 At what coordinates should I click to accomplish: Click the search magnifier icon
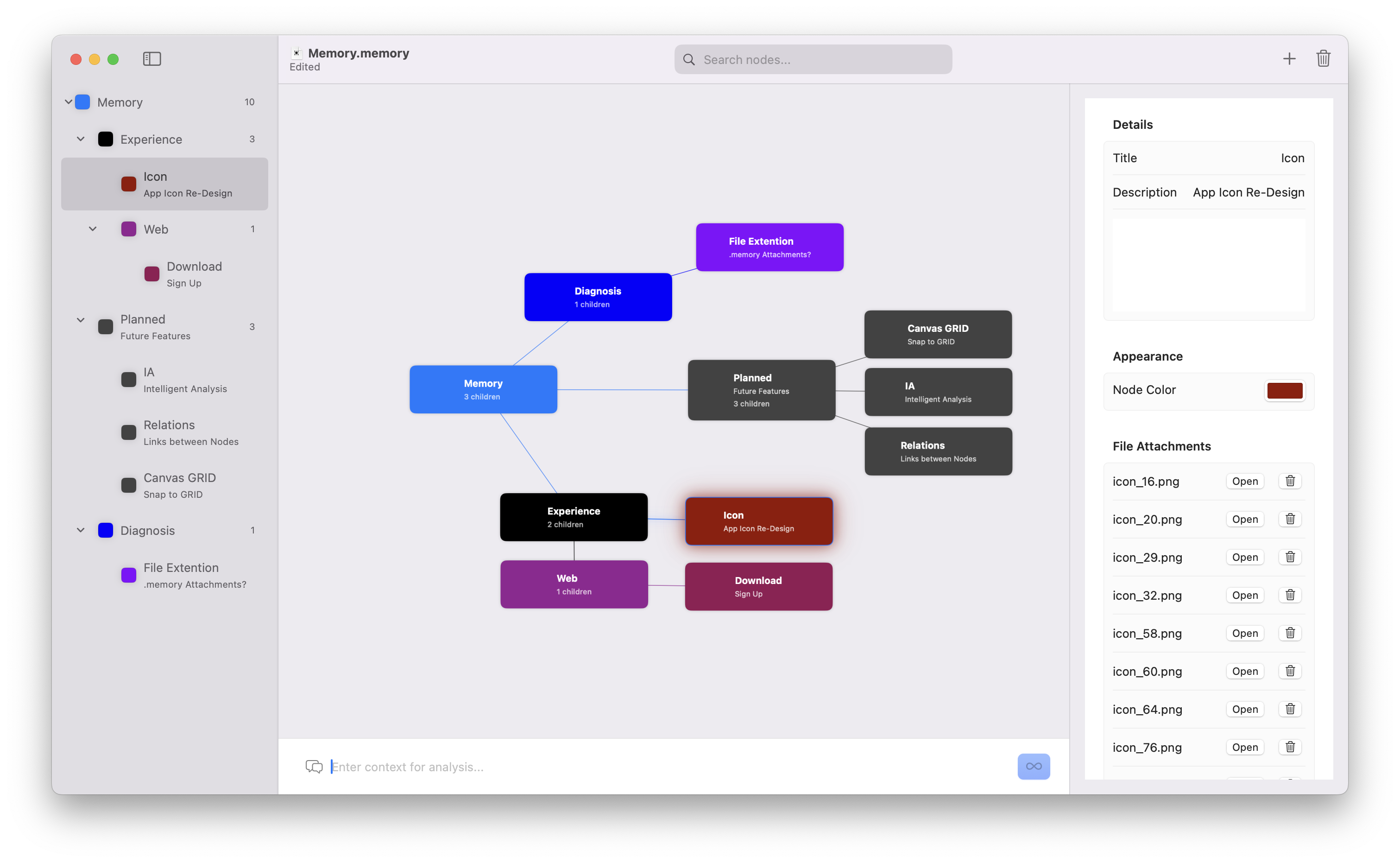point(688,59)
